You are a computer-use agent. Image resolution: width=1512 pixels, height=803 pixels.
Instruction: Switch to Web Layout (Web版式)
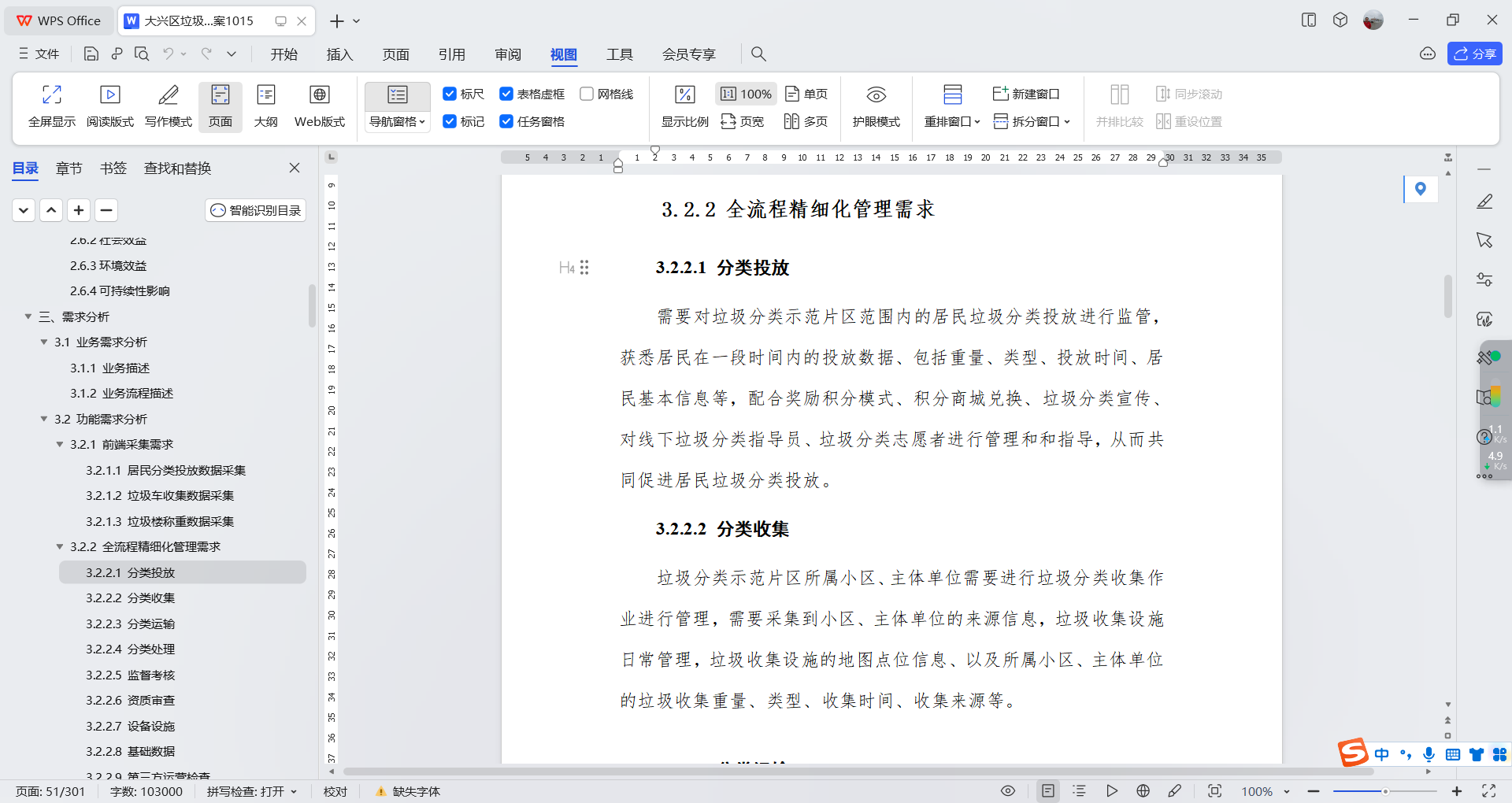[320, 107]
